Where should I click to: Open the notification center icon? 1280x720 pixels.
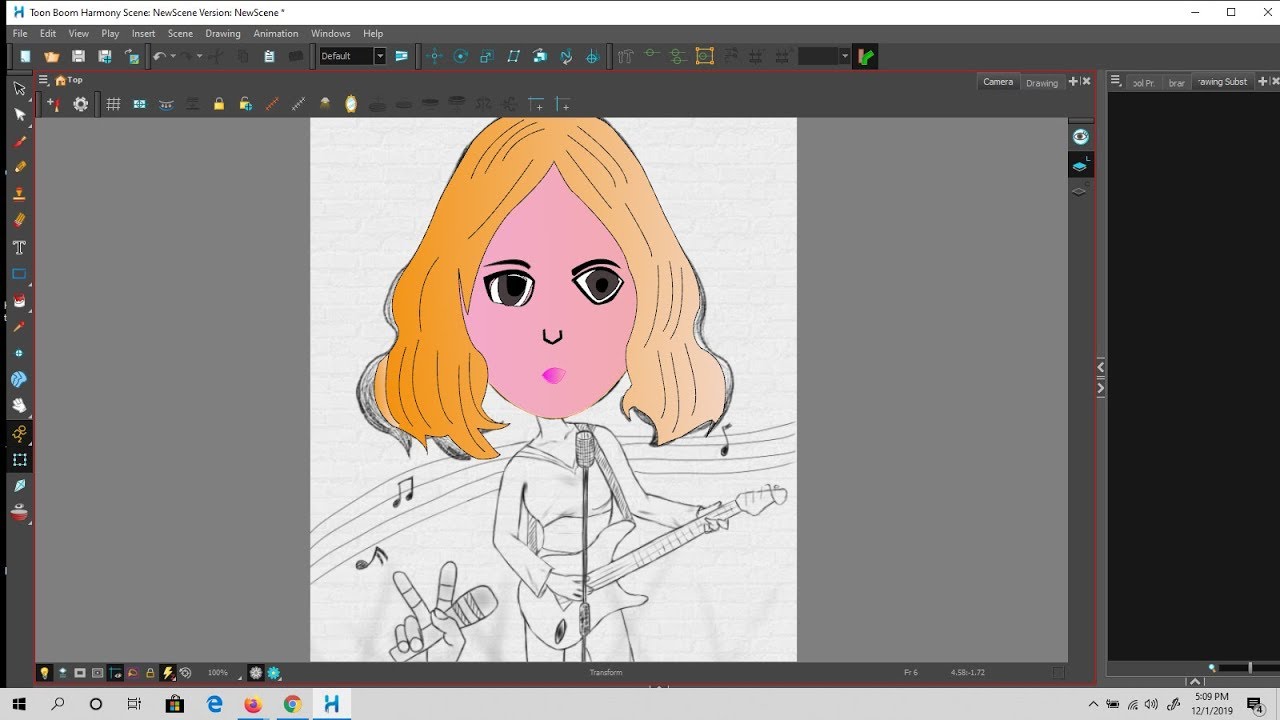pyautogui.click(x=1254, y=704)
